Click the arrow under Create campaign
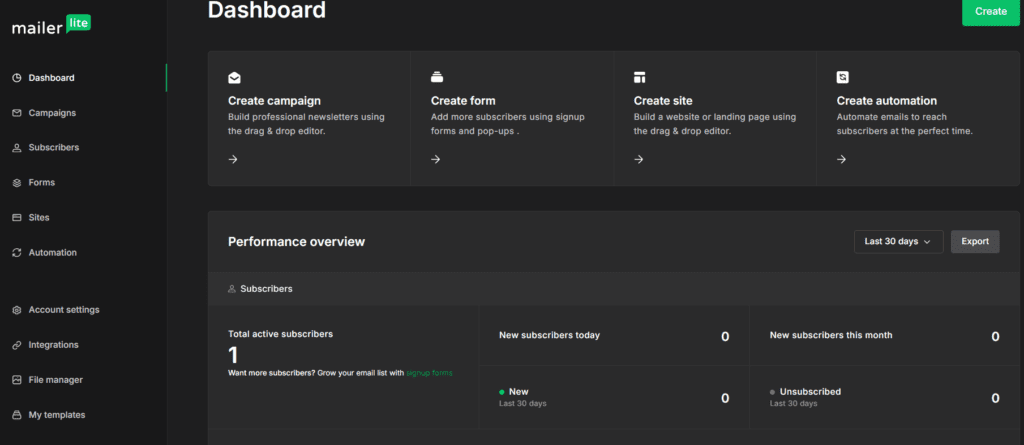Viewport: 1024px width, 445px height. coord(233,159)
